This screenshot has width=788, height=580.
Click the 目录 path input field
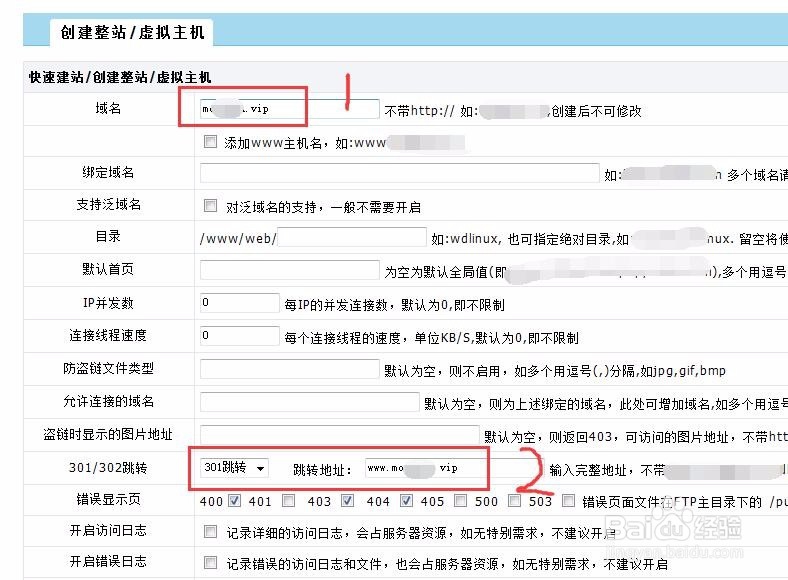pyautogui.click(x=352, y=237)
